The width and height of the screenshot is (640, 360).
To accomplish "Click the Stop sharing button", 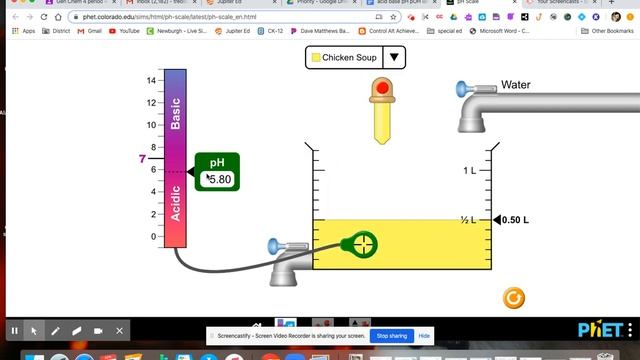I will 392,336.
